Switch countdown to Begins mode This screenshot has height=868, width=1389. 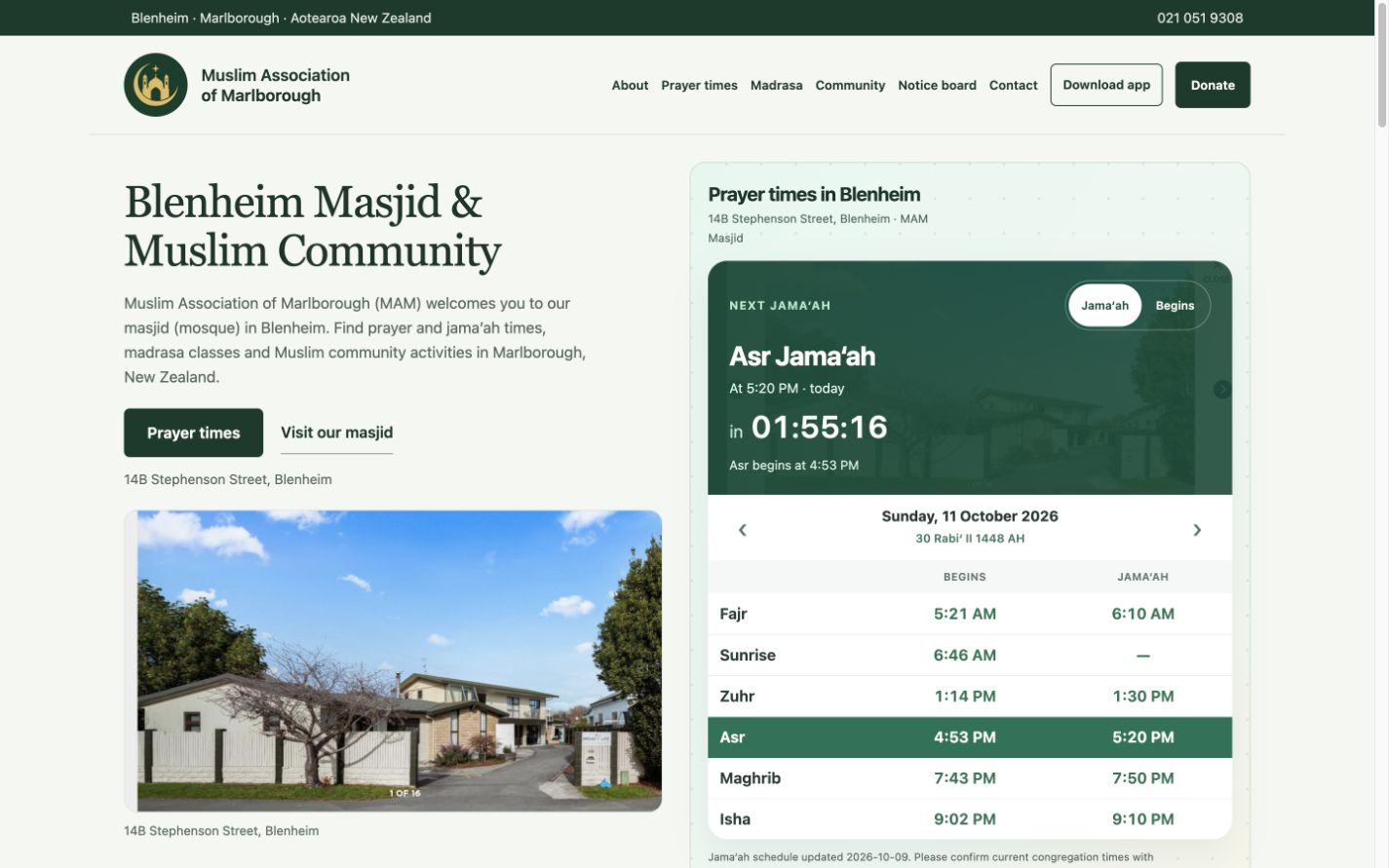1175,306
